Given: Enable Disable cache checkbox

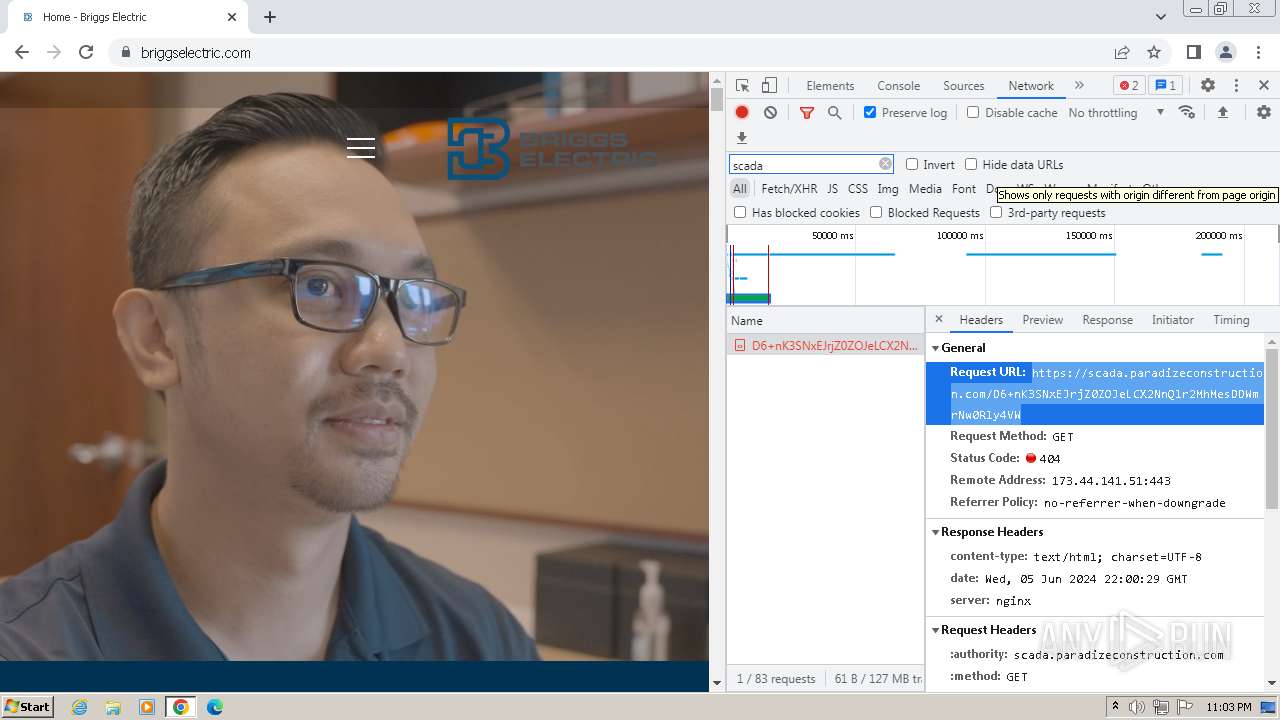Looking at the screenshot, I should [x=973, y=113].
